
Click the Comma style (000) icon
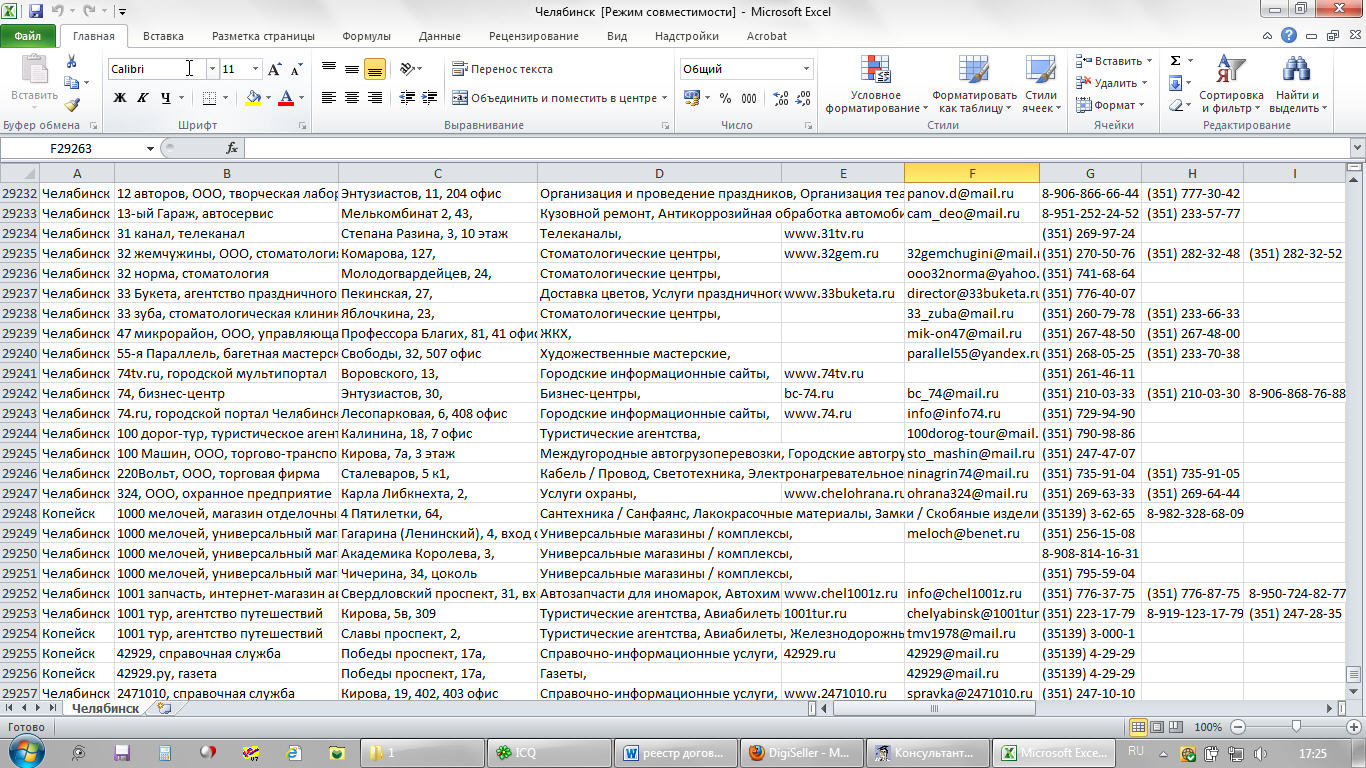(x=751, y=98)
